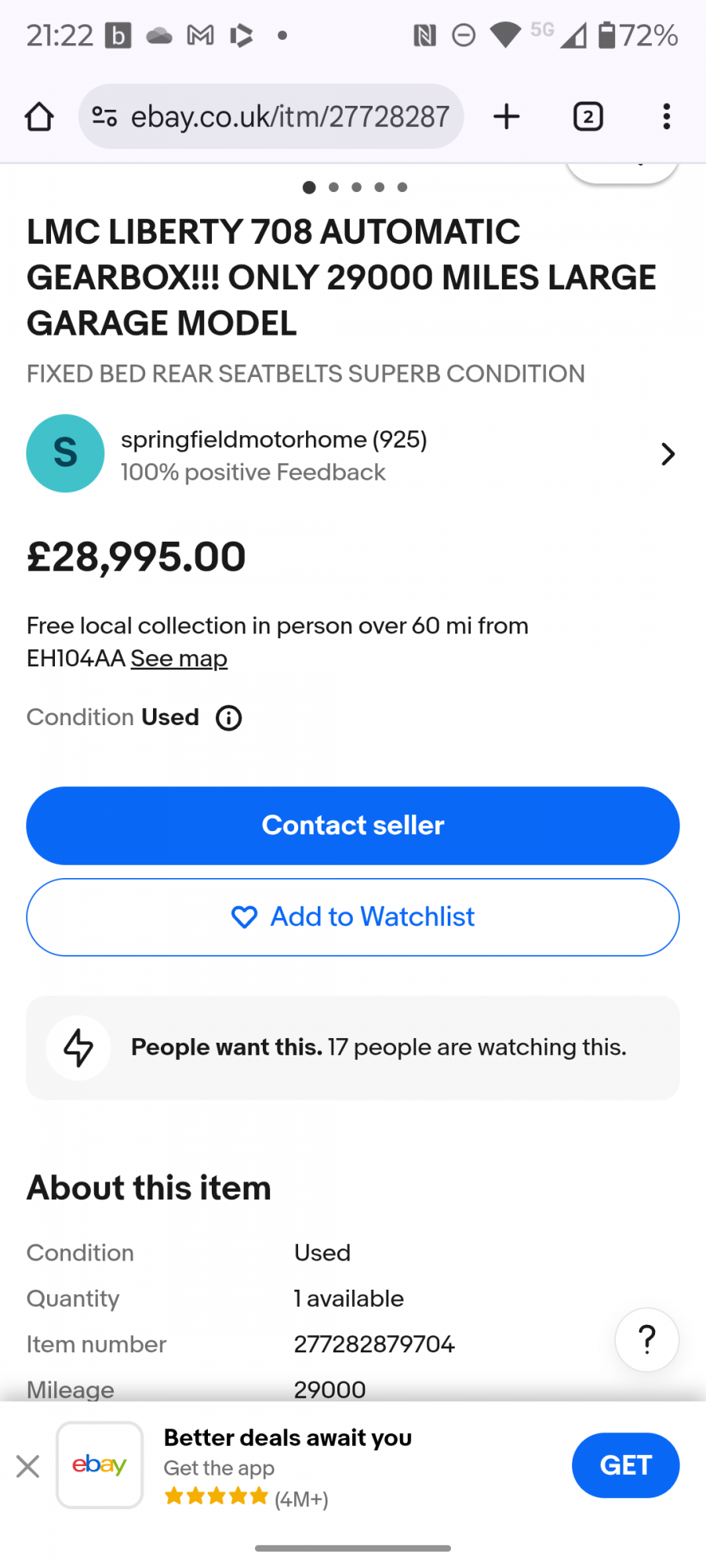
Task: Tap the Condition info icon
Action: pyautogui.click(x=229, y=718)
